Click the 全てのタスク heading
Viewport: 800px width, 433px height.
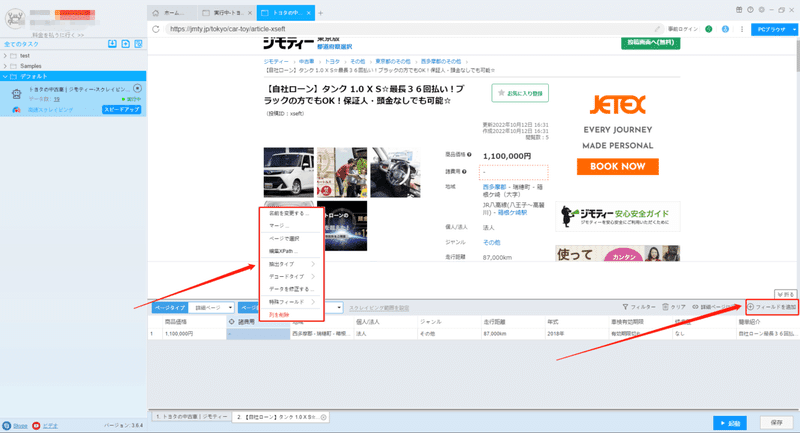coord(21,44)
